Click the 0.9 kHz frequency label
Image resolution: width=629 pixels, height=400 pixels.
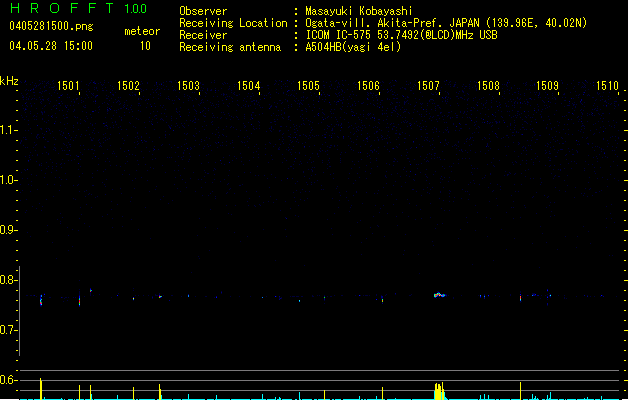point(8,229)
